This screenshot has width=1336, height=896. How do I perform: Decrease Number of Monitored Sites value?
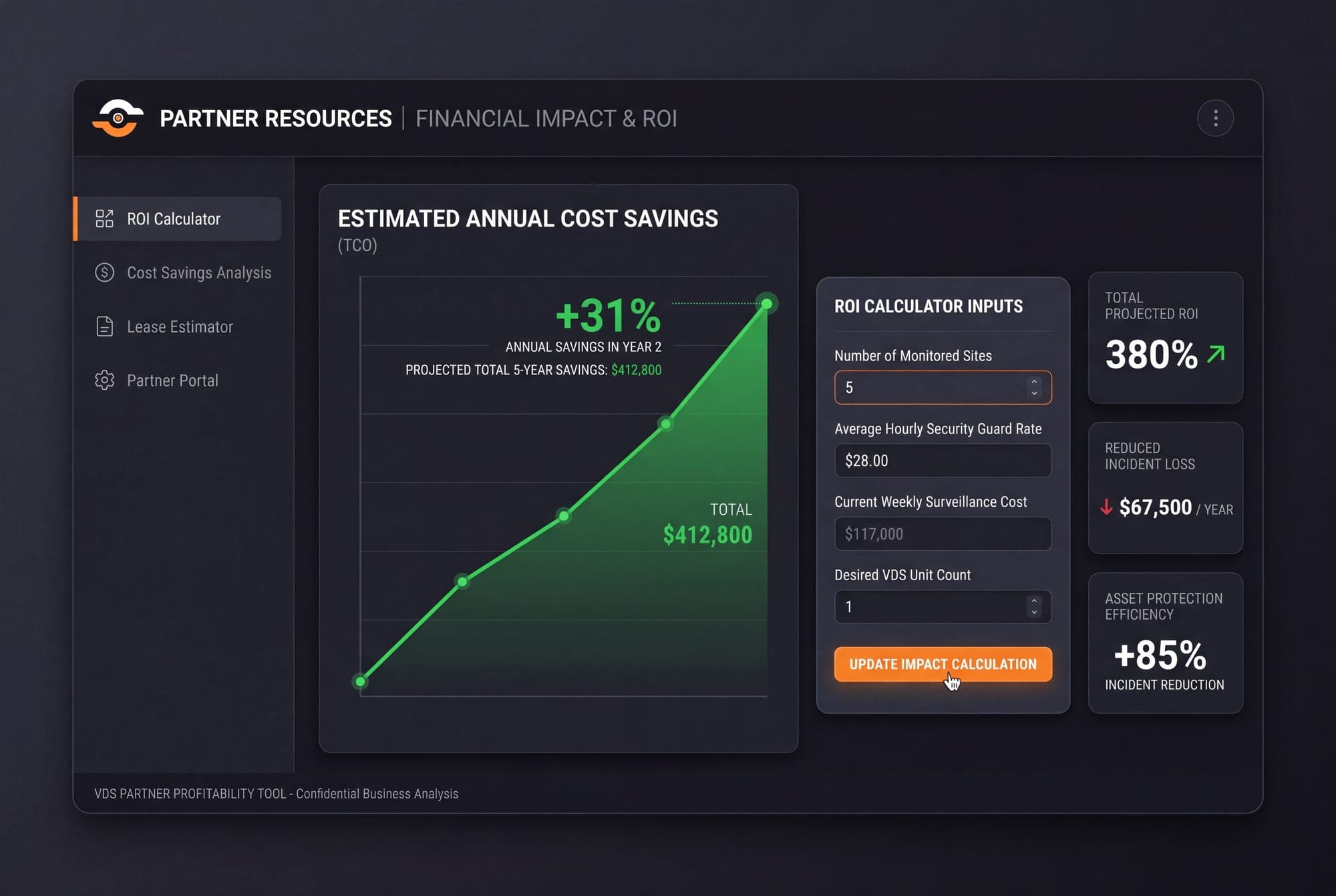[x=1034, y=393]
